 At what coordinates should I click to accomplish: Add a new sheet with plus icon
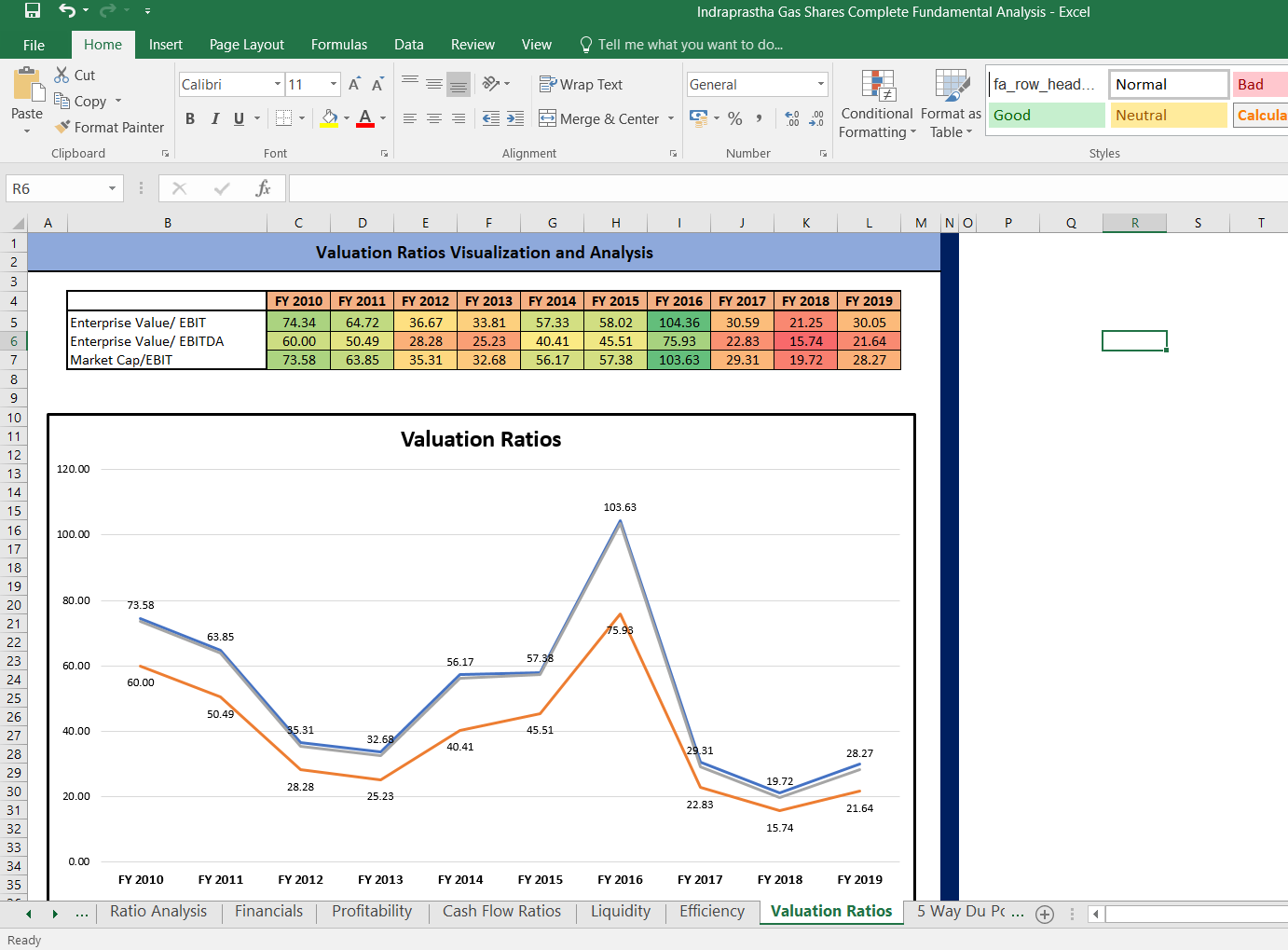click(x=1045, y=915)
